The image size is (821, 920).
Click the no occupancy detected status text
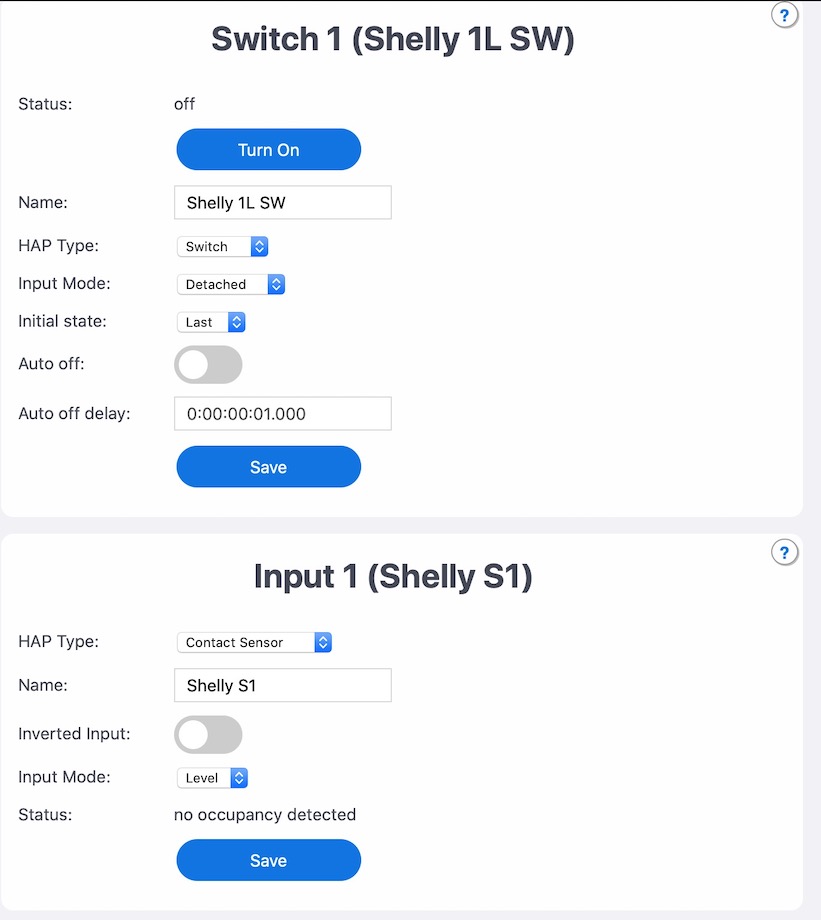pyautogui.click(x=264, y=814)
